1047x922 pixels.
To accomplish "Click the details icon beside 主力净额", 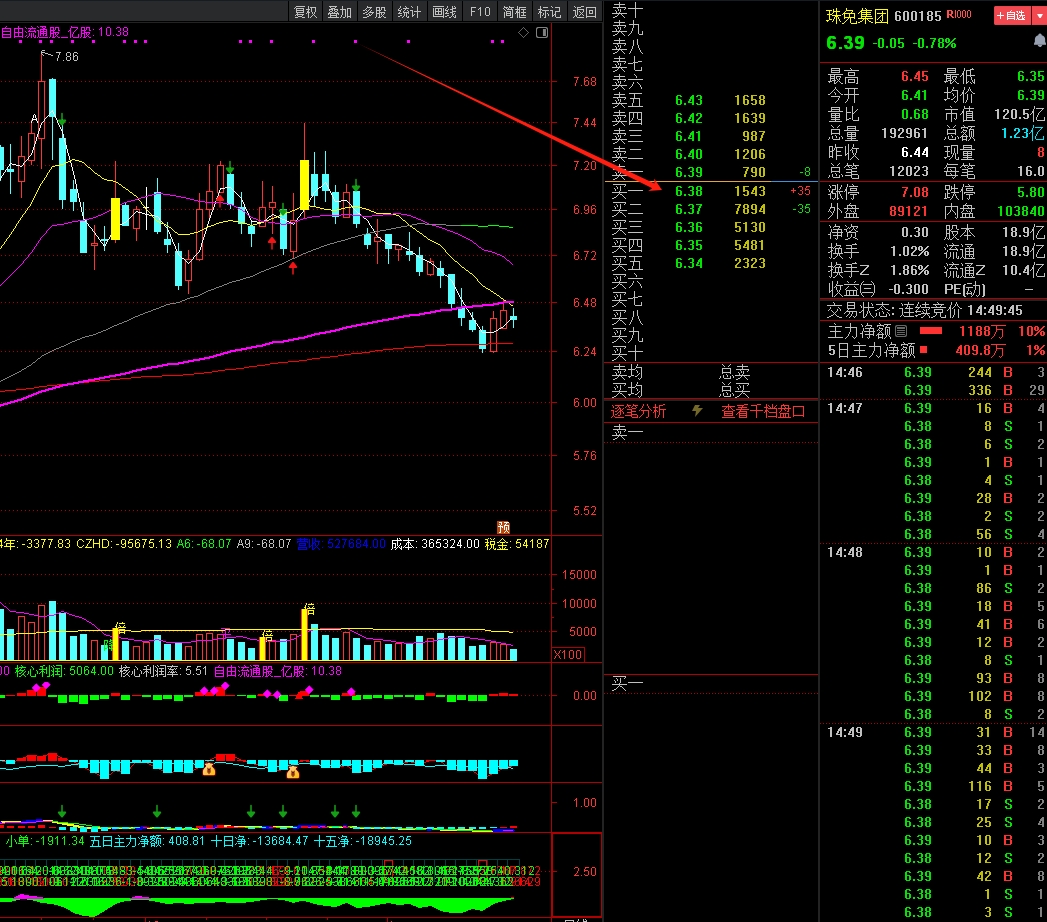I will point(901,331).
